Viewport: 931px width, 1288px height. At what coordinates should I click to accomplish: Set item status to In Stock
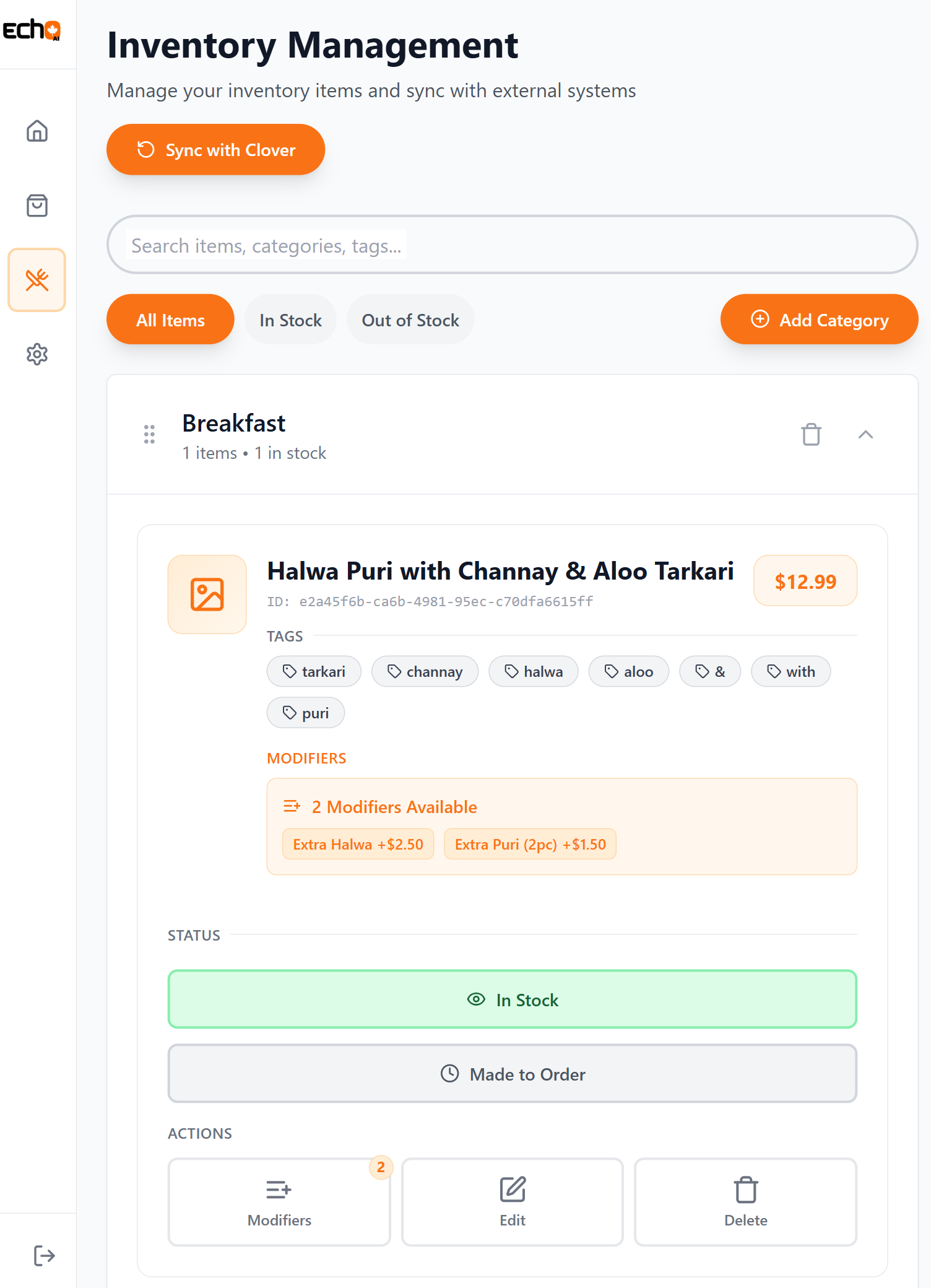512,999
